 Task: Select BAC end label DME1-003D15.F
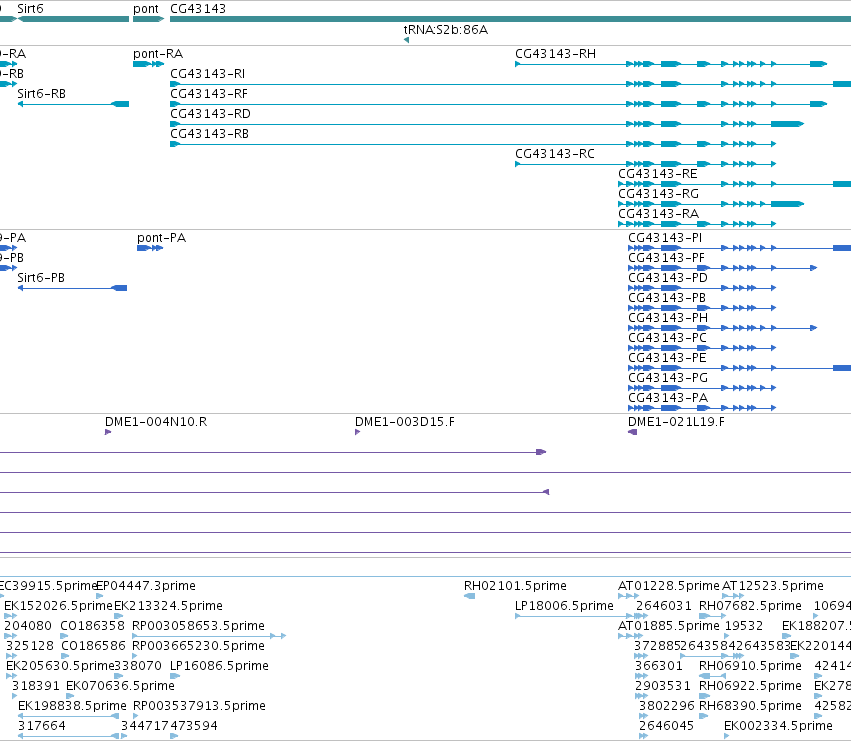click(405, 422)
